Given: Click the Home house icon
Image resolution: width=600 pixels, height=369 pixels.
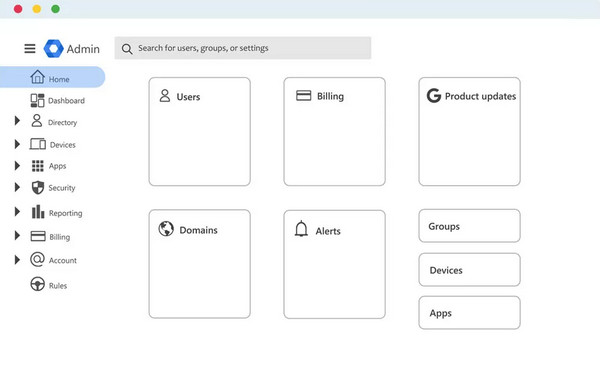Looking at the screenshot, I should (38, 77).
